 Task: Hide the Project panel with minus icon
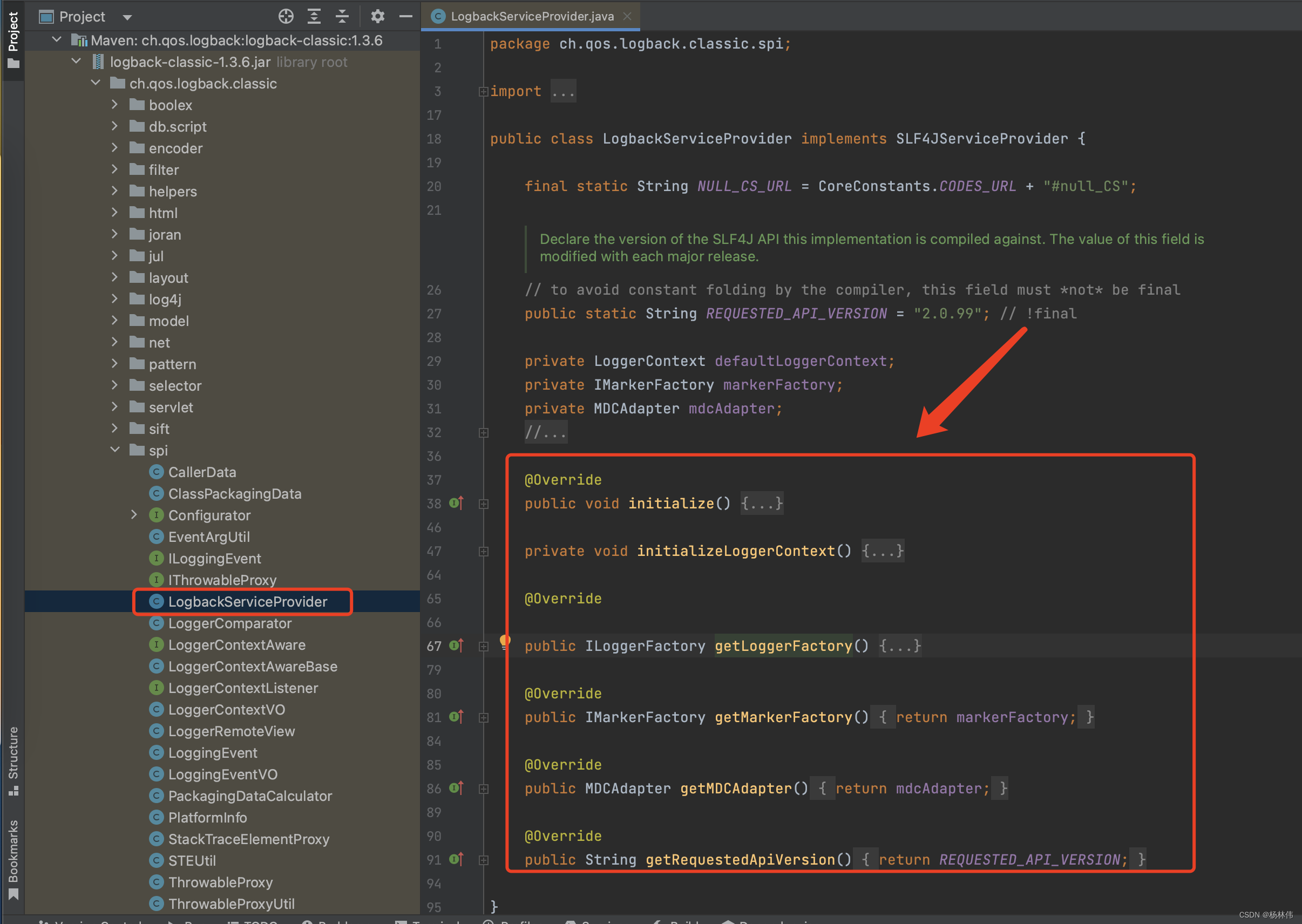point(406,17)
